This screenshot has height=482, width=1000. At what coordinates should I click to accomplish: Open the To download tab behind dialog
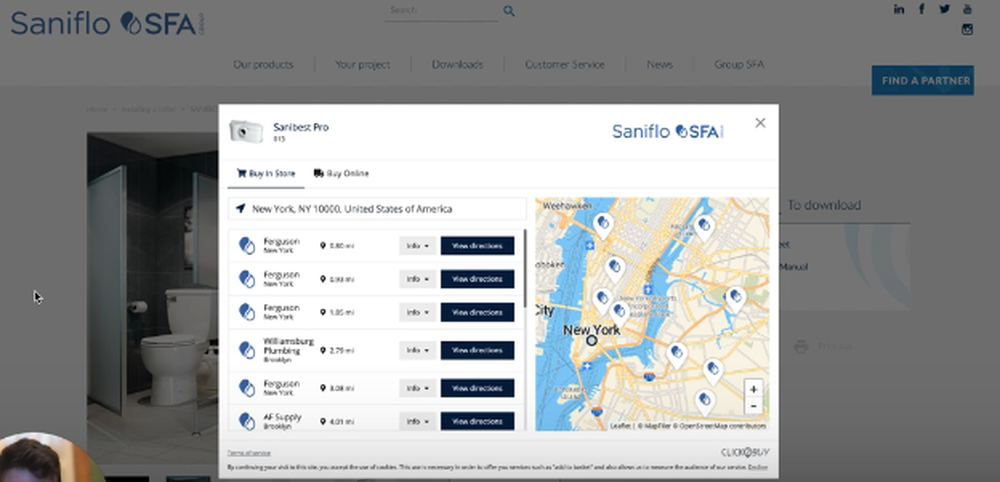click(824, 205)
